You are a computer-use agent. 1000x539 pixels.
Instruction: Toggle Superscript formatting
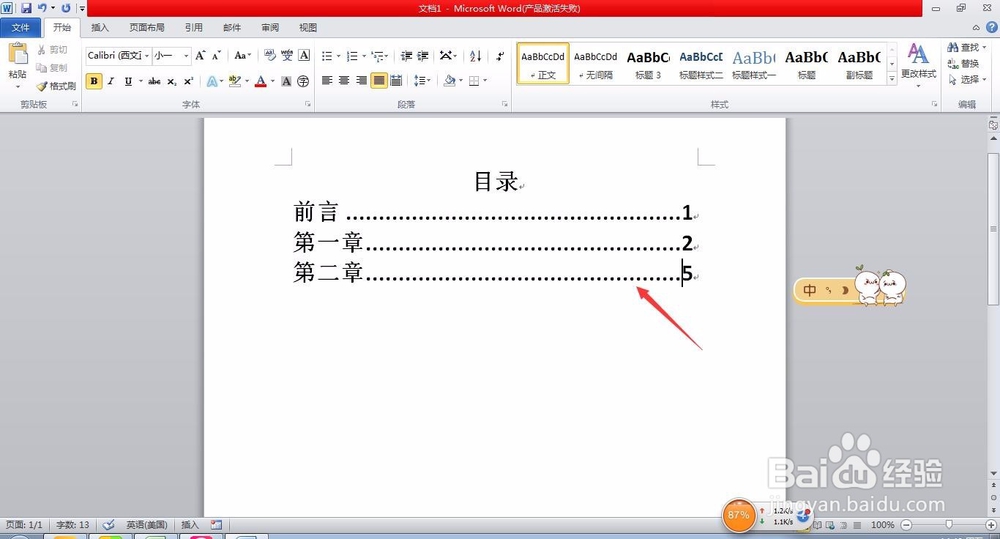188,81
